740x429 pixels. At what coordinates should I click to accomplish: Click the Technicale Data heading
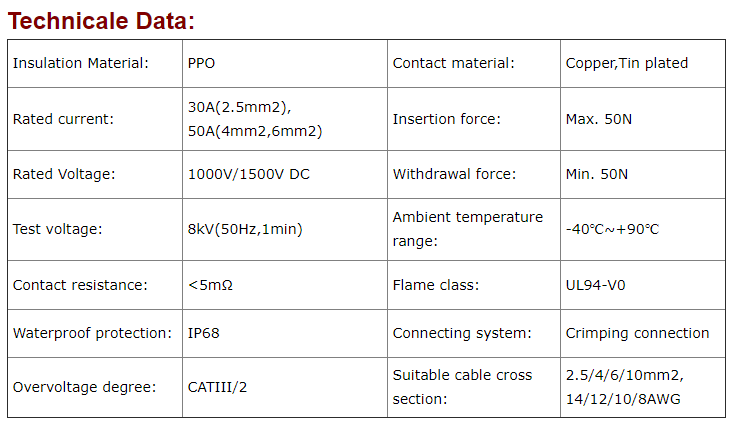102,20
